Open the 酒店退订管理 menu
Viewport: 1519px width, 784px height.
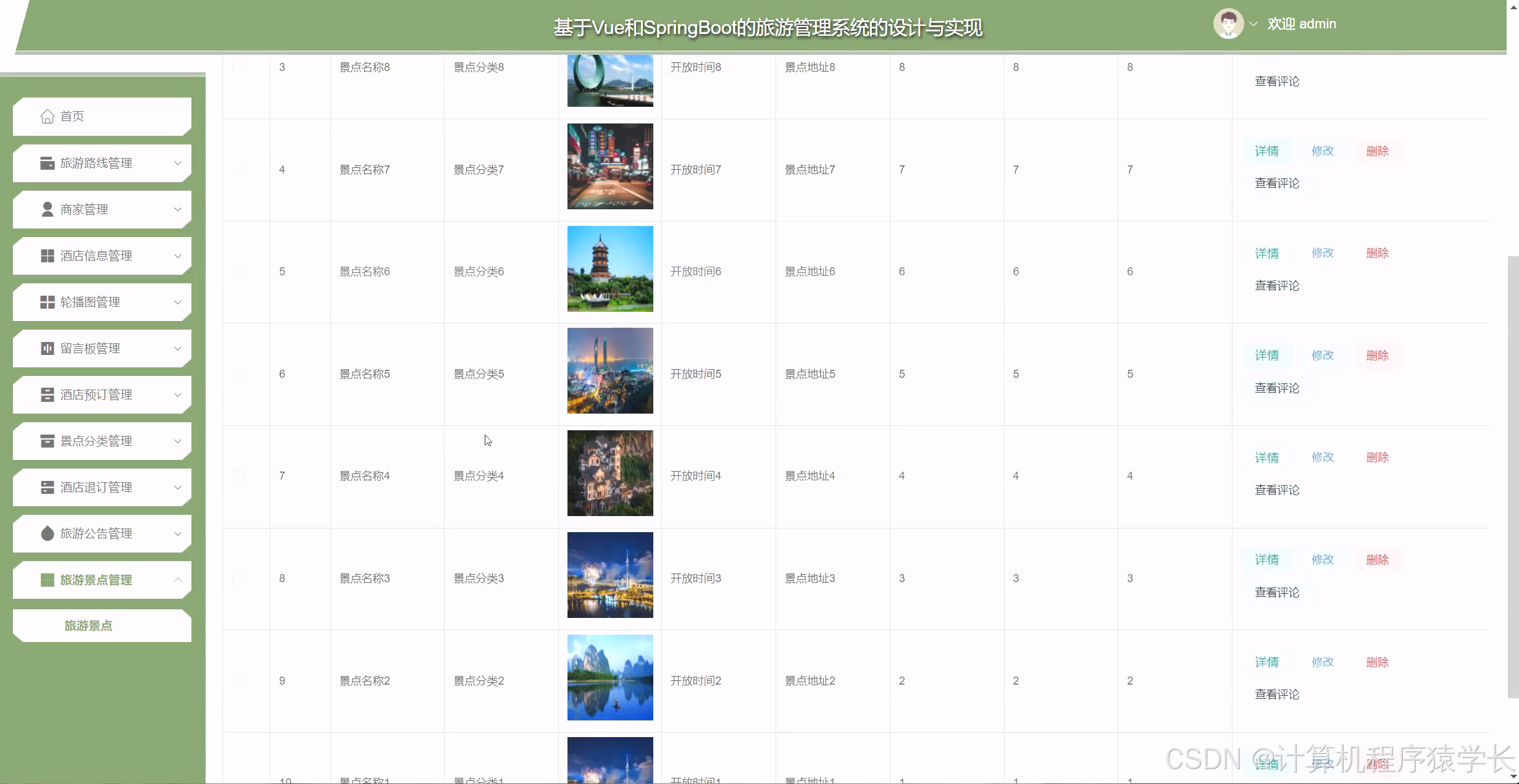point(102,487)
